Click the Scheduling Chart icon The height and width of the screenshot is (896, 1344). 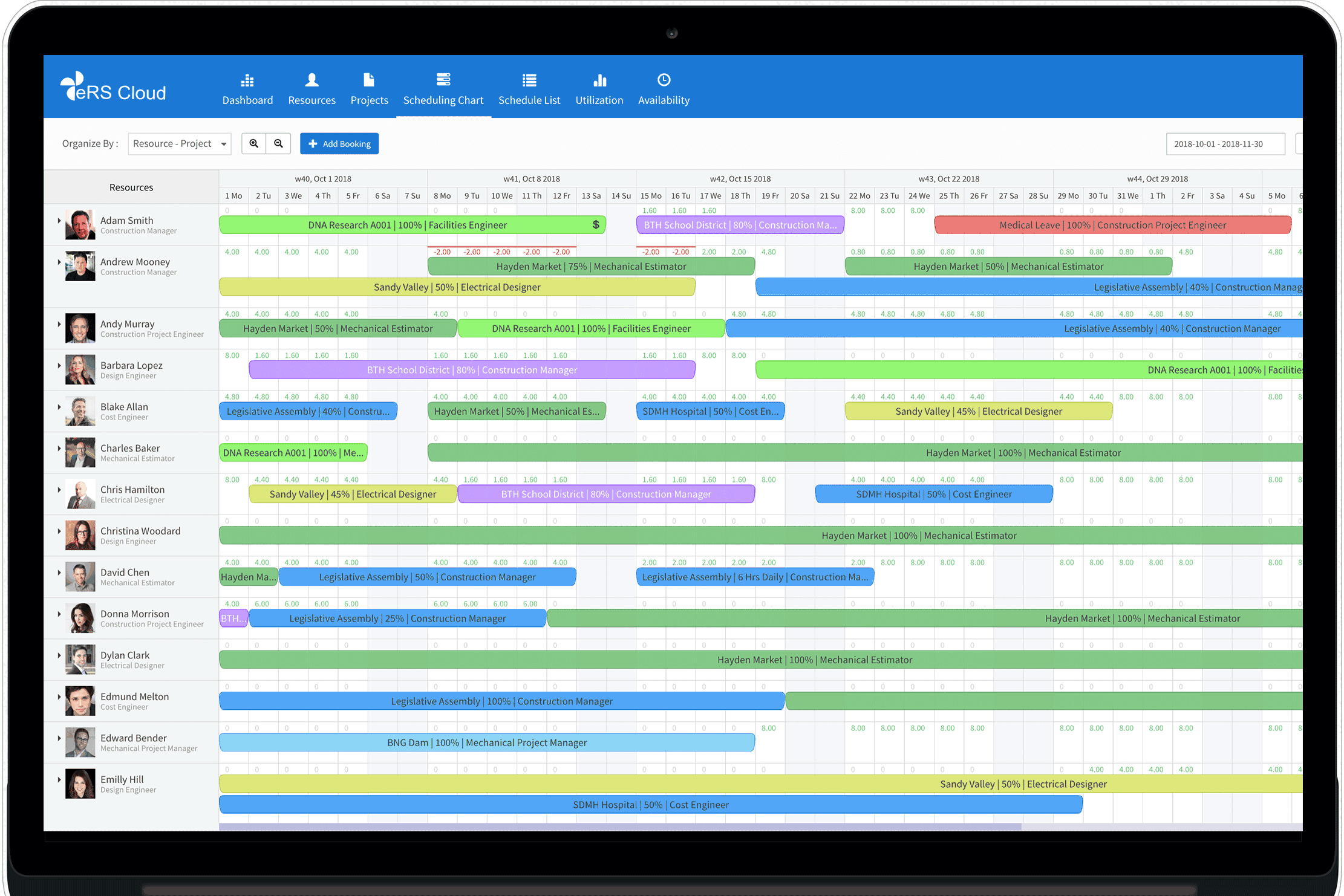tap(443, 80)
